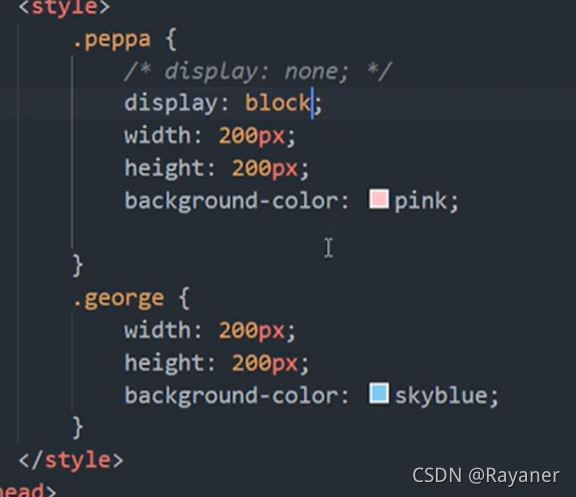The image size is (576, 497).
Task: Open the pink color swatch picker
Action: pos(379,199)
